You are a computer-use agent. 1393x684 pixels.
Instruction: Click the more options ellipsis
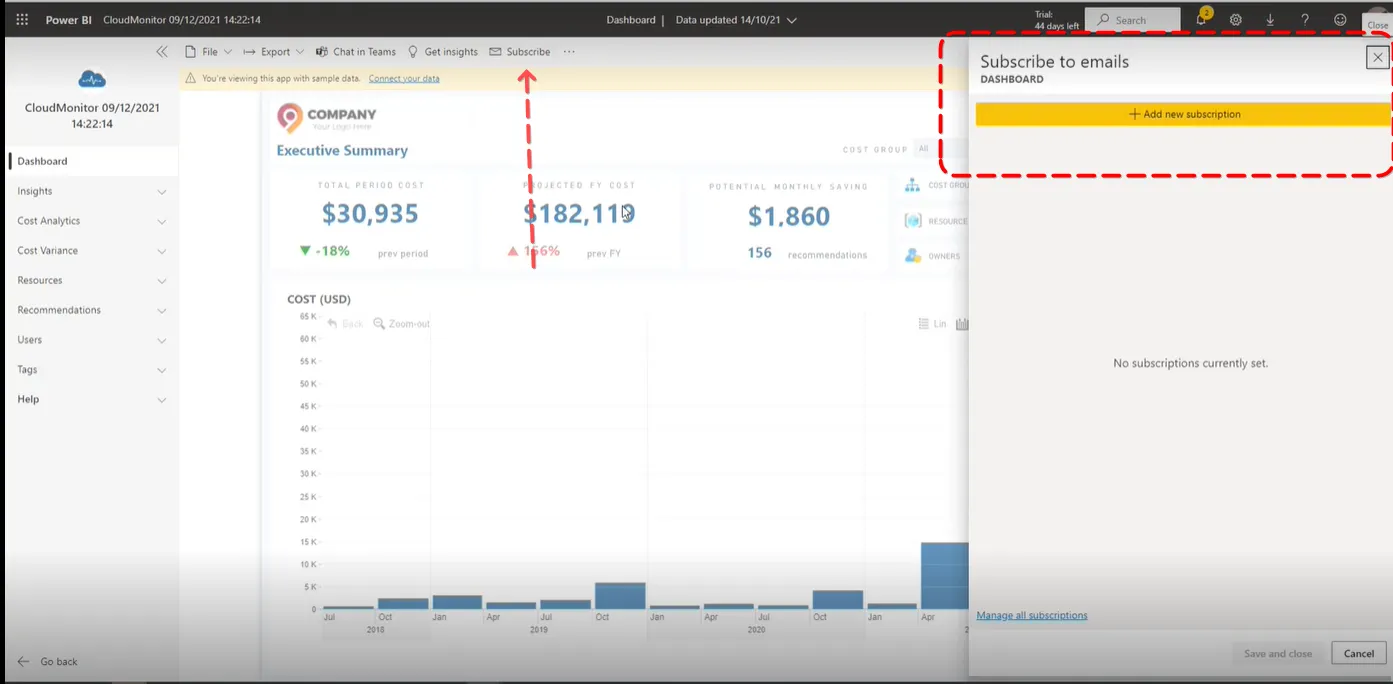click(x=569, y=52)
